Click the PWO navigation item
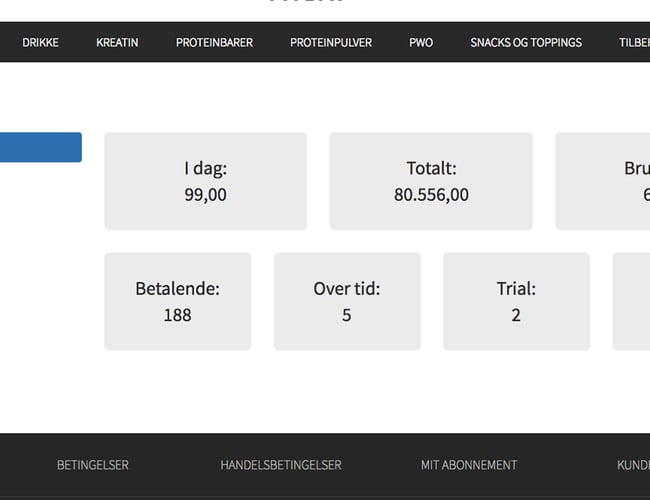Screen dimensions: 650x500 [x=421, y=43]
